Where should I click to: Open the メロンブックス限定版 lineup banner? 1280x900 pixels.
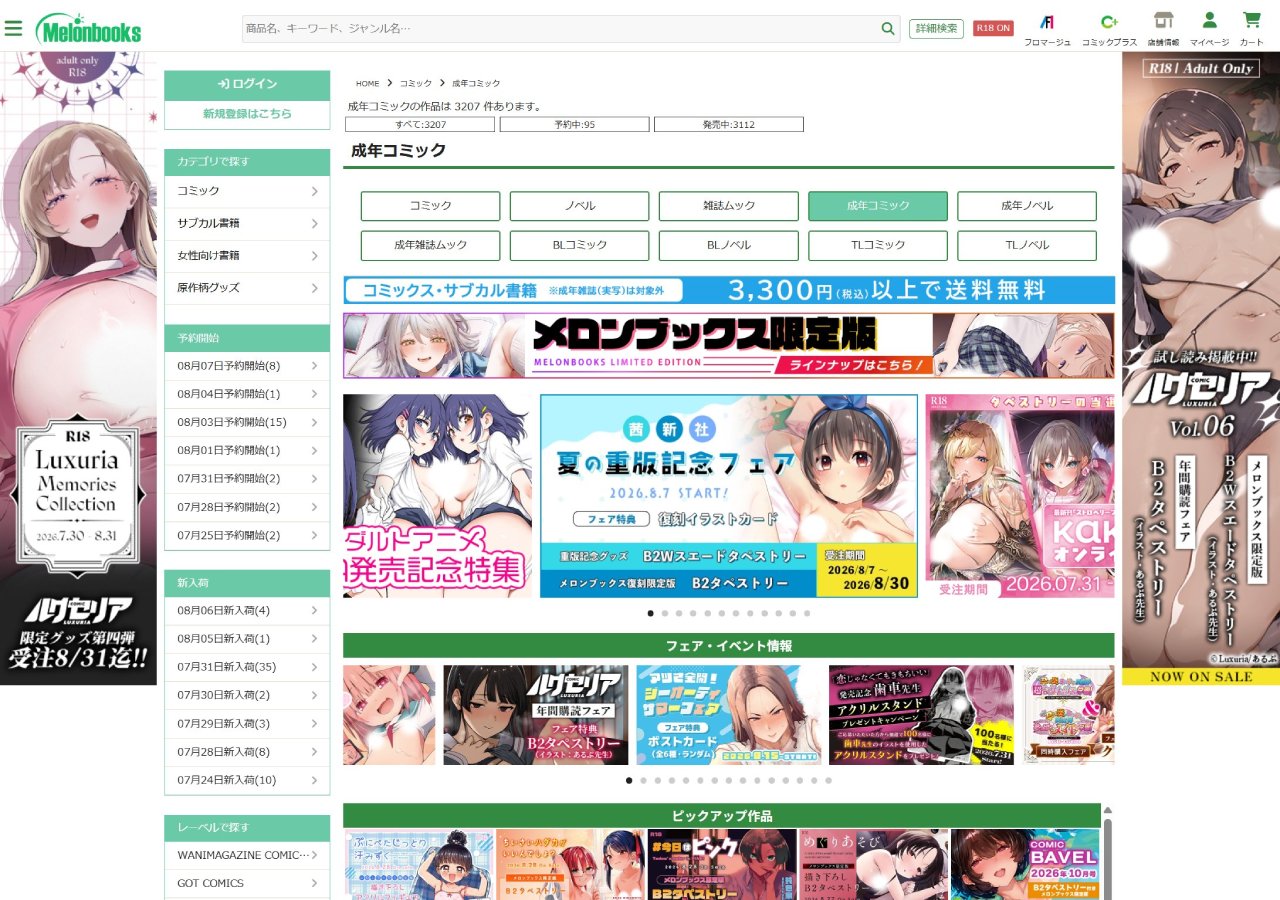[x=729, y=345]
